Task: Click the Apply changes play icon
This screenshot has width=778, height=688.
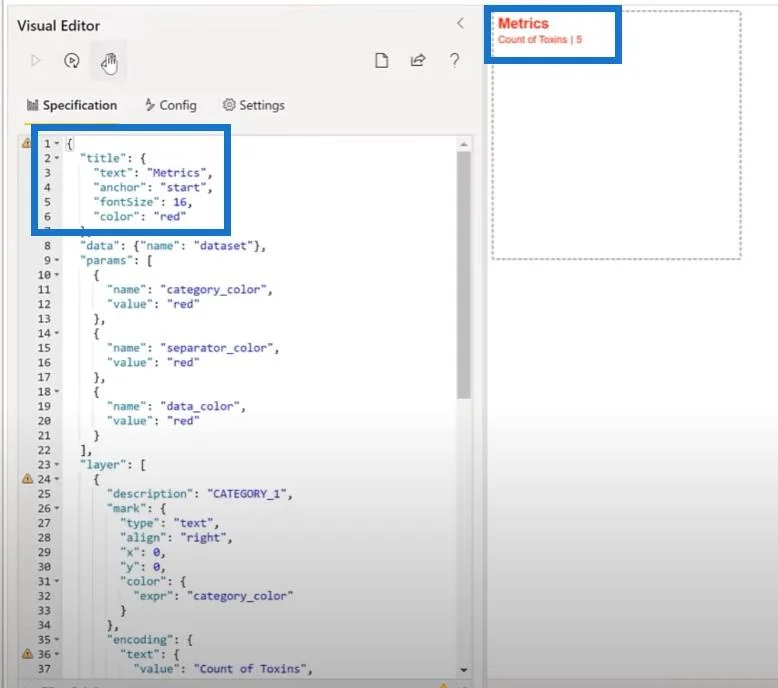Action: click(x=35, y=61)
